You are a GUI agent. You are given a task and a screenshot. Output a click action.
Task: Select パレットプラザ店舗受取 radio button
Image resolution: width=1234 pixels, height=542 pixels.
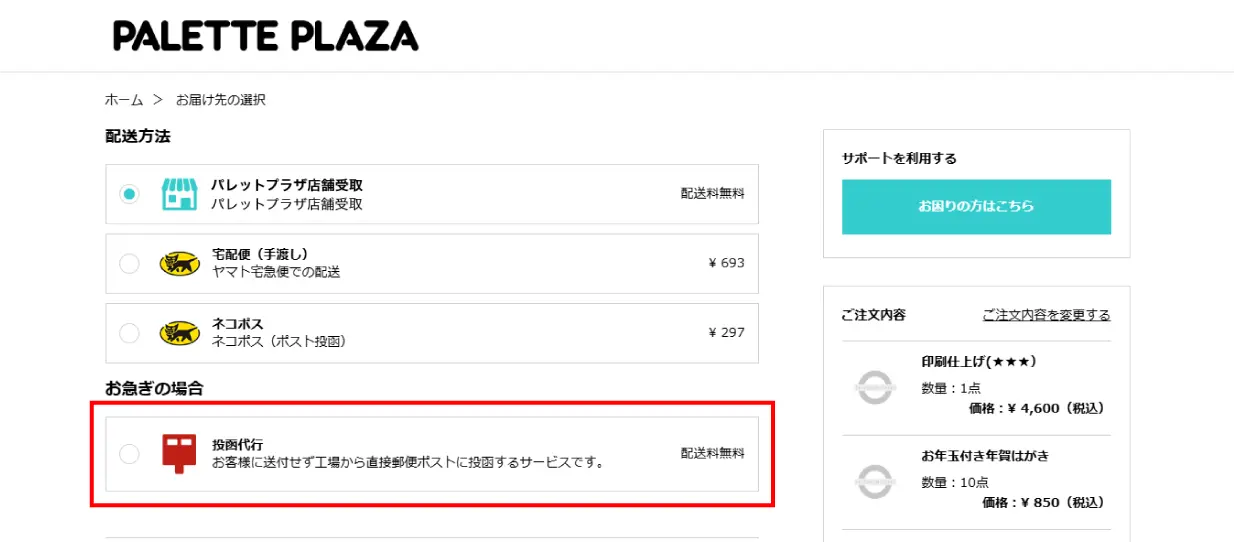[x=130, y=194]
